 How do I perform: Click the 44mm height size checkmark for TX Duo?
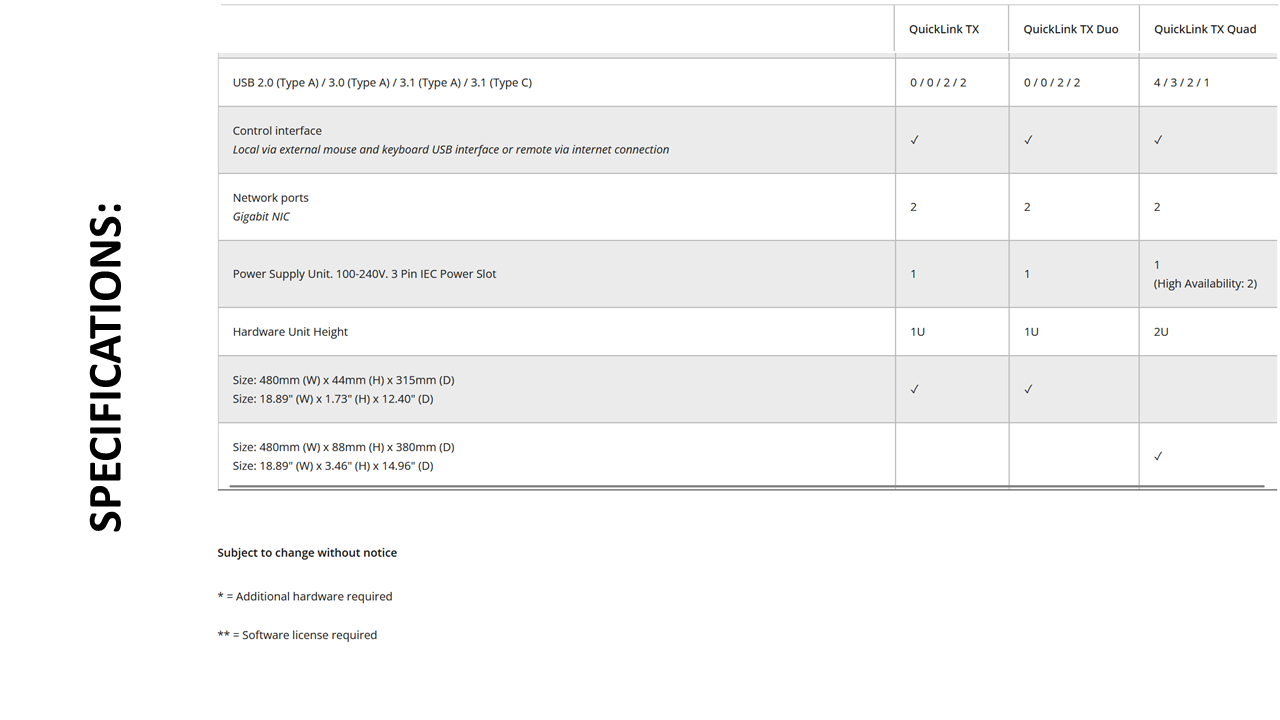pos(1028,389)
